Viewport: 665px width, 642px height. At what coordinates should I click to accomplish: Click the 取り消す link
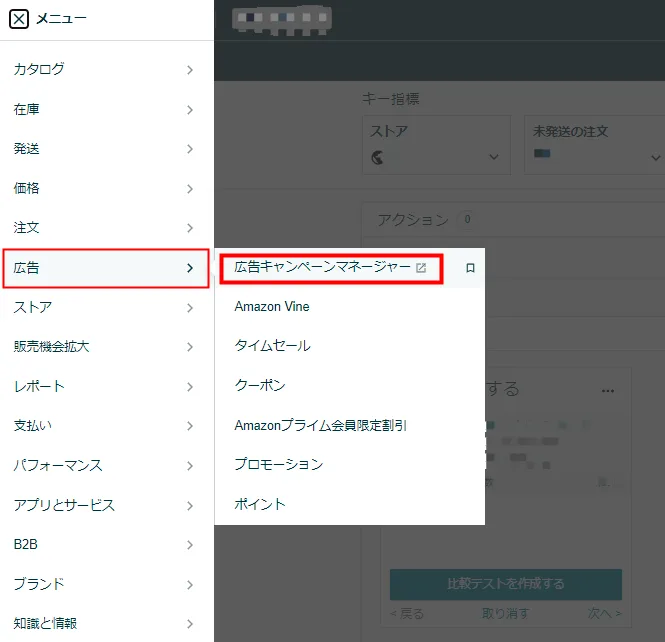click(506, 614)
